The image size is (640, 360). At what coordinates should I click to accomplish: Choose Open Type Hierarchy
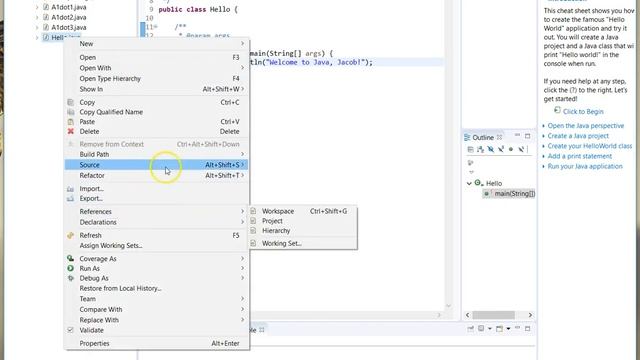(x=157, y=78)
